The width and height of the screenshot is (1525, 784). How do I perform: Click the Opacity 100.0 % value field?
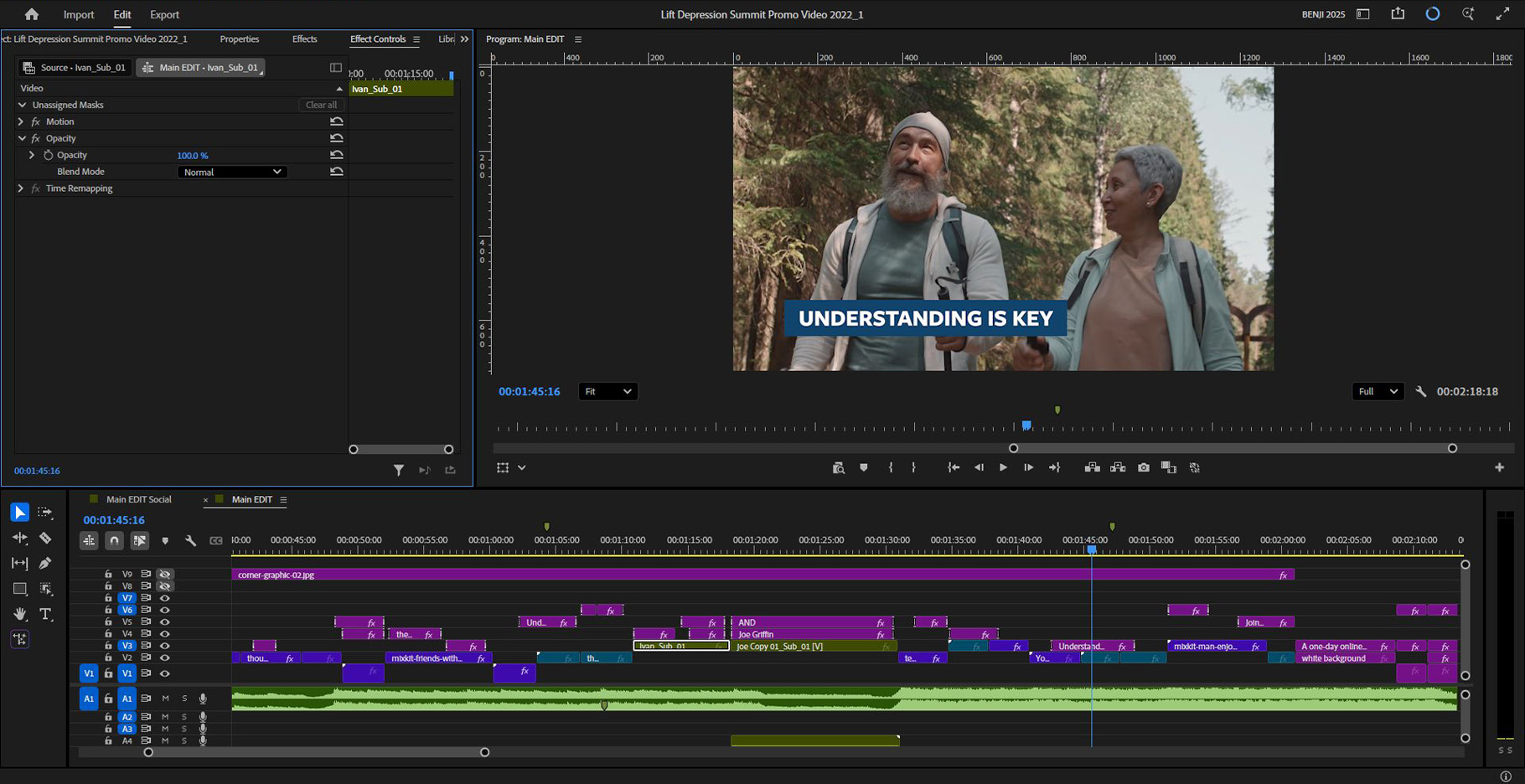point(193,155)
